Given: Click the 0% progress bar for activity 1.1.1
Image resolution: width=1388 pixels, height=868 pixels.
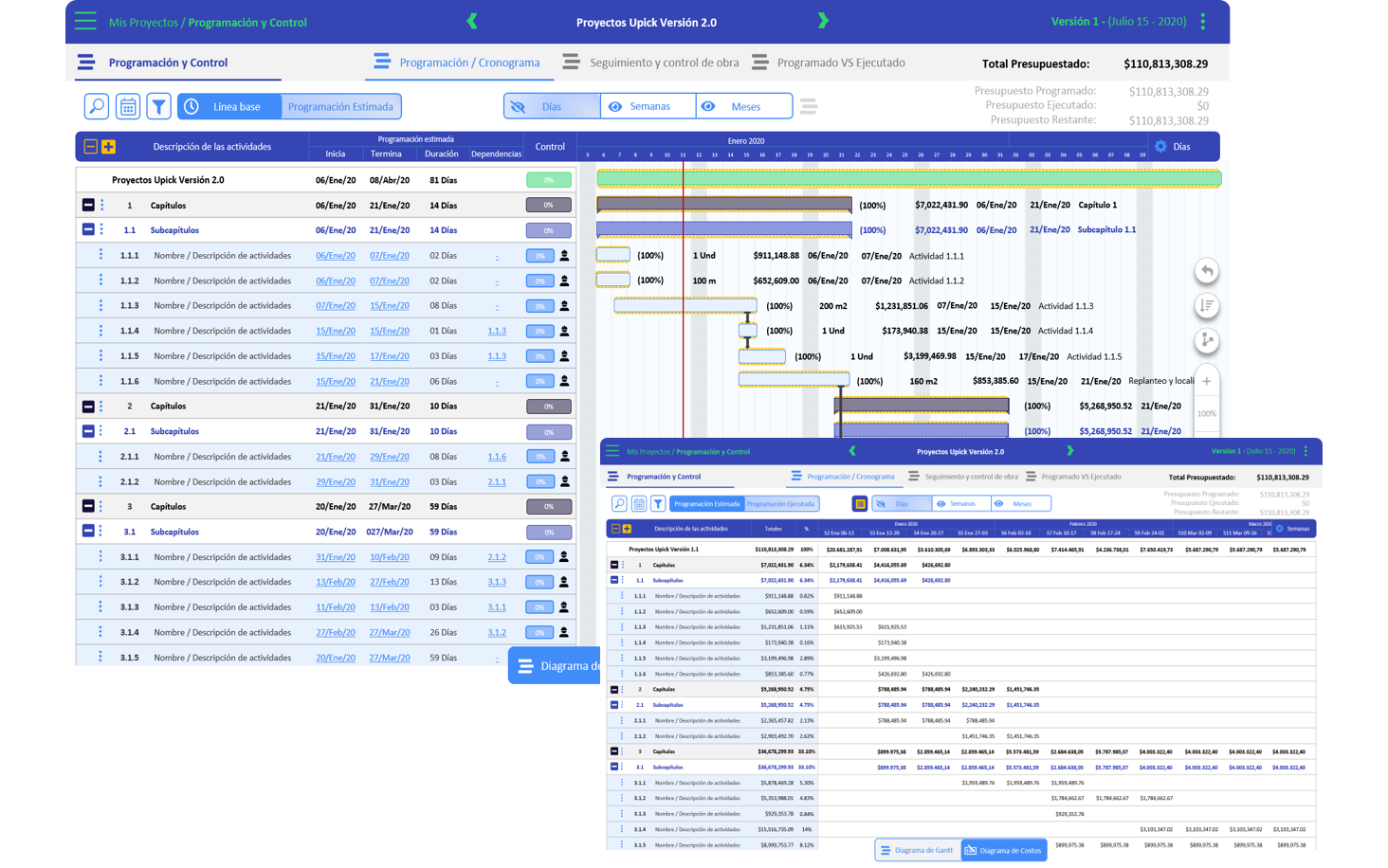Looking at the screenshot, I should [x=539, y=256].
